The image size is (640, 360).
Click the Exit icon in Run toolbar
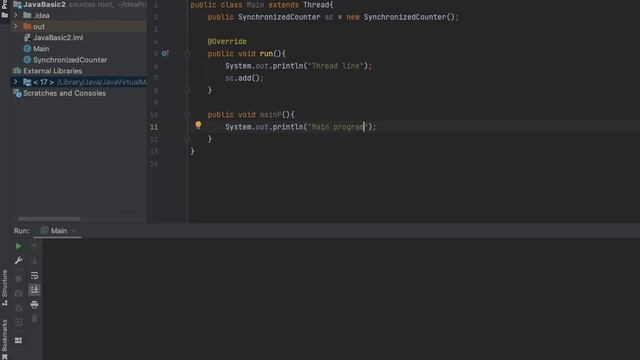pos(18,322)
